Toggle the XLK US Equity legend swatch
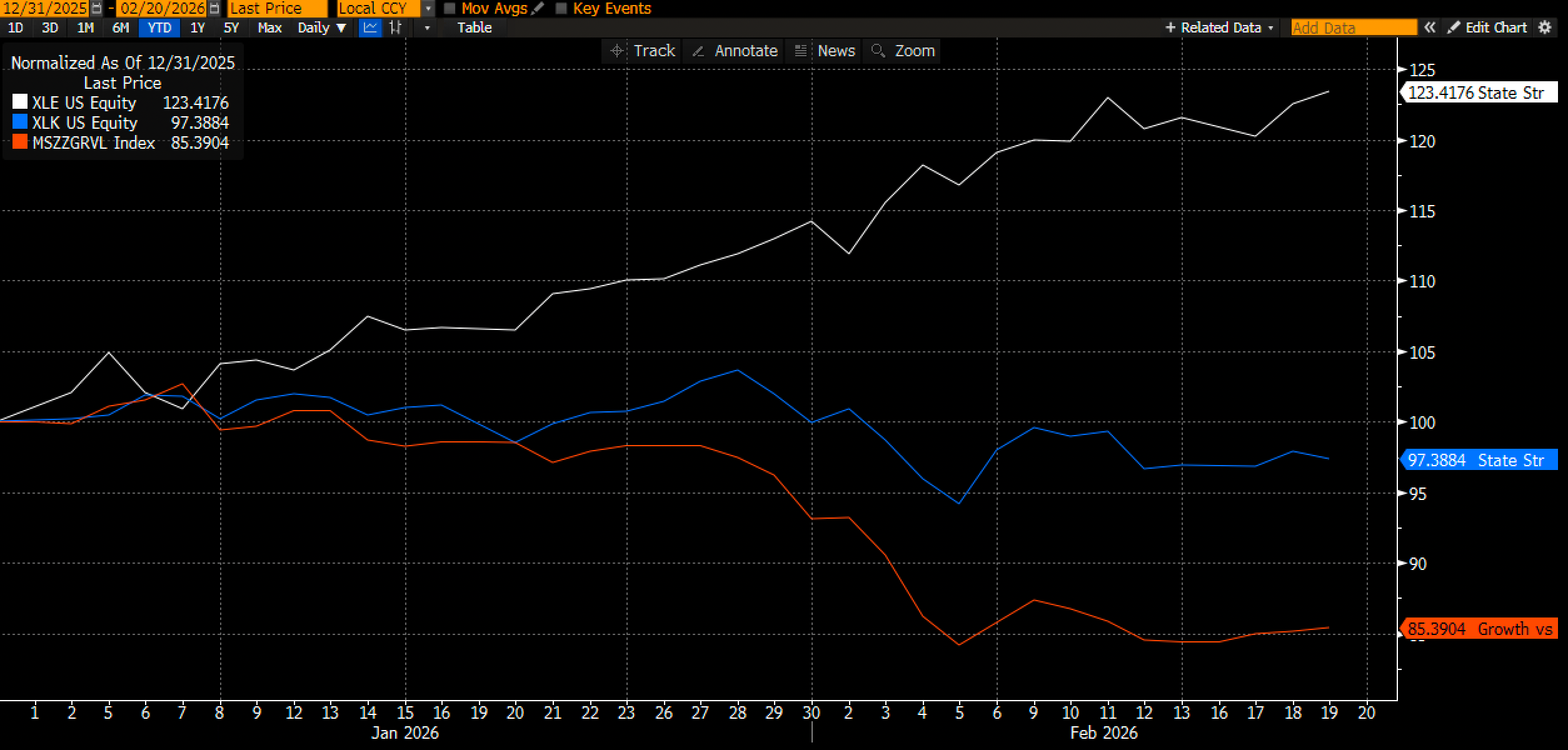 pyautogui.click(x=20, y=122)
